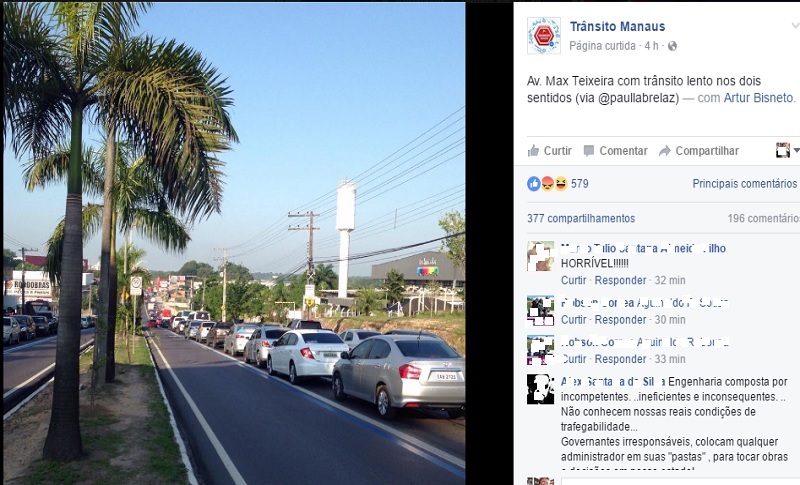Click Curtir on the HORRÍVEL comment
Viewport: 800px width, 485px height.
pos(573,280)
